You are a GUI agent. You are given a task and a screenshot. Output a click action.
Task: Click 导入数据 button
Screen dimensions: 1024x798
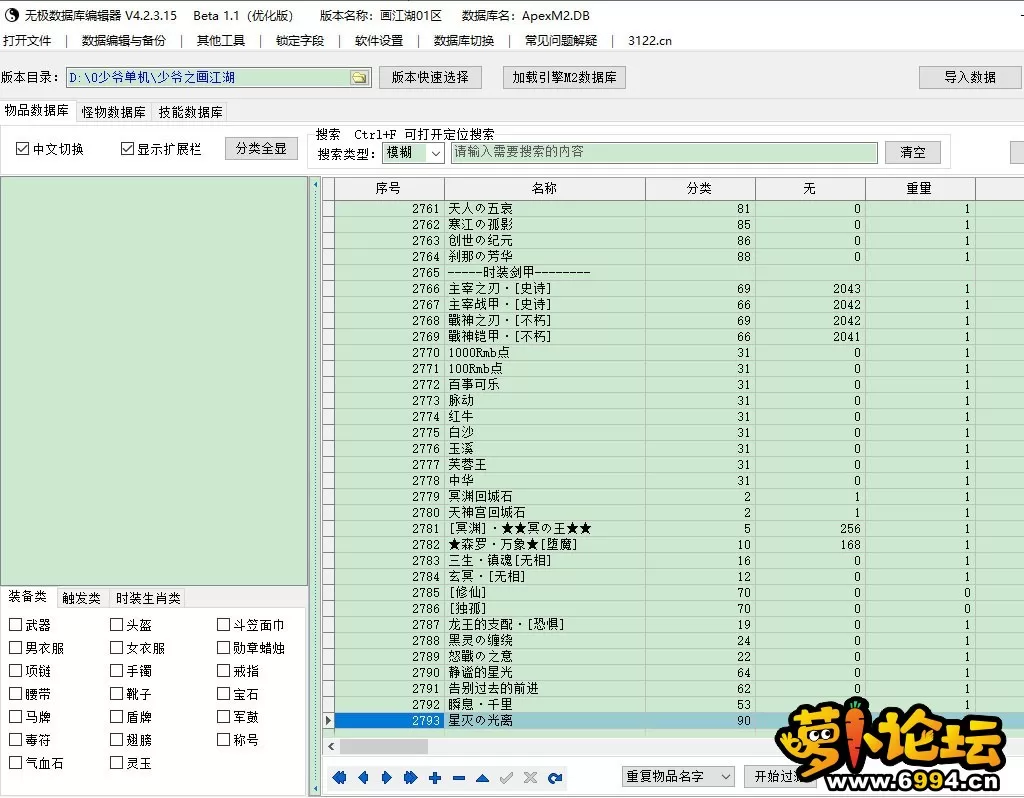point(970,78)
